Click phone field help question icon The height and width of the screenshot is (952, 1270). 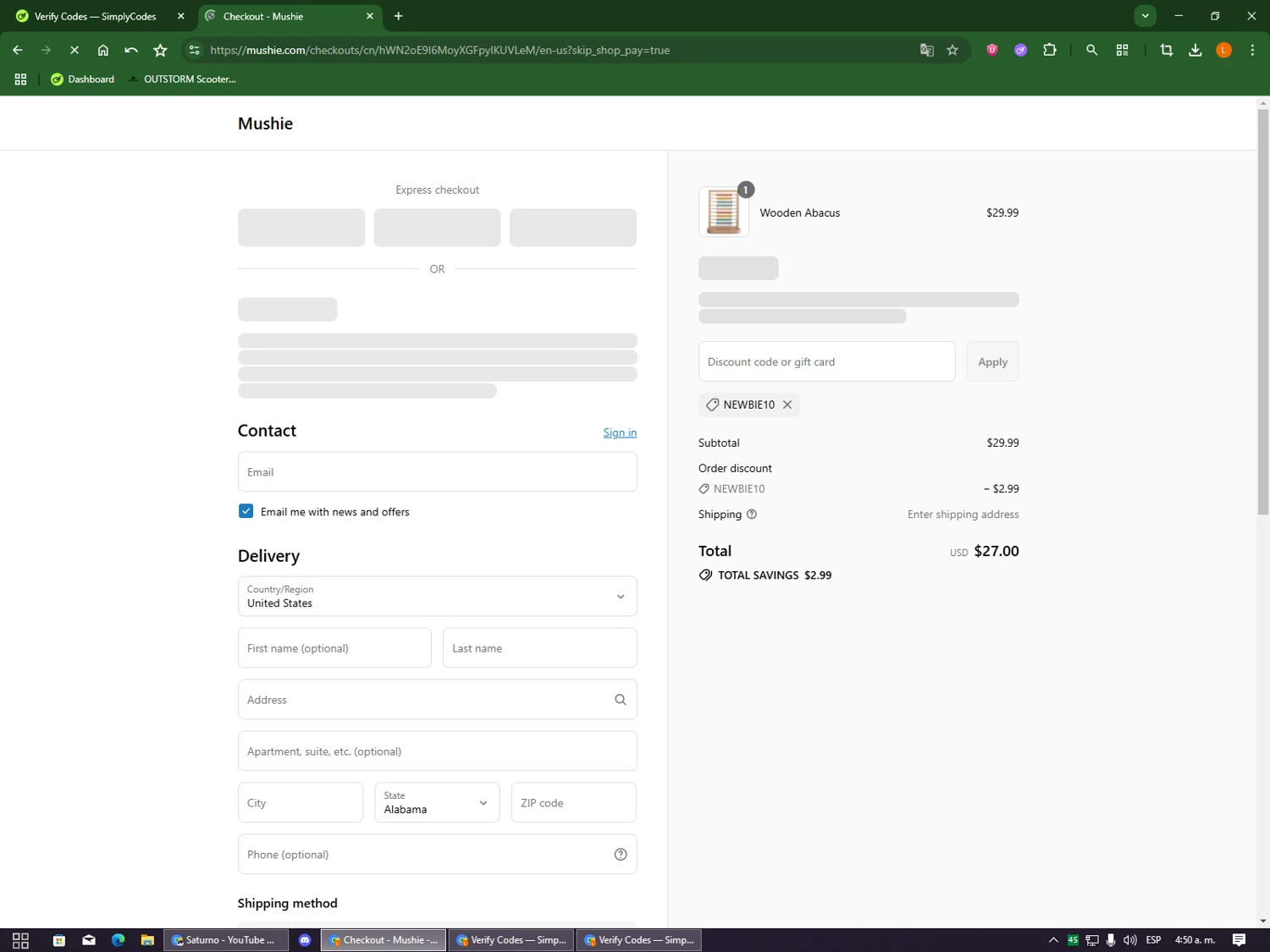pyautogui.click(x=621, y=855)
